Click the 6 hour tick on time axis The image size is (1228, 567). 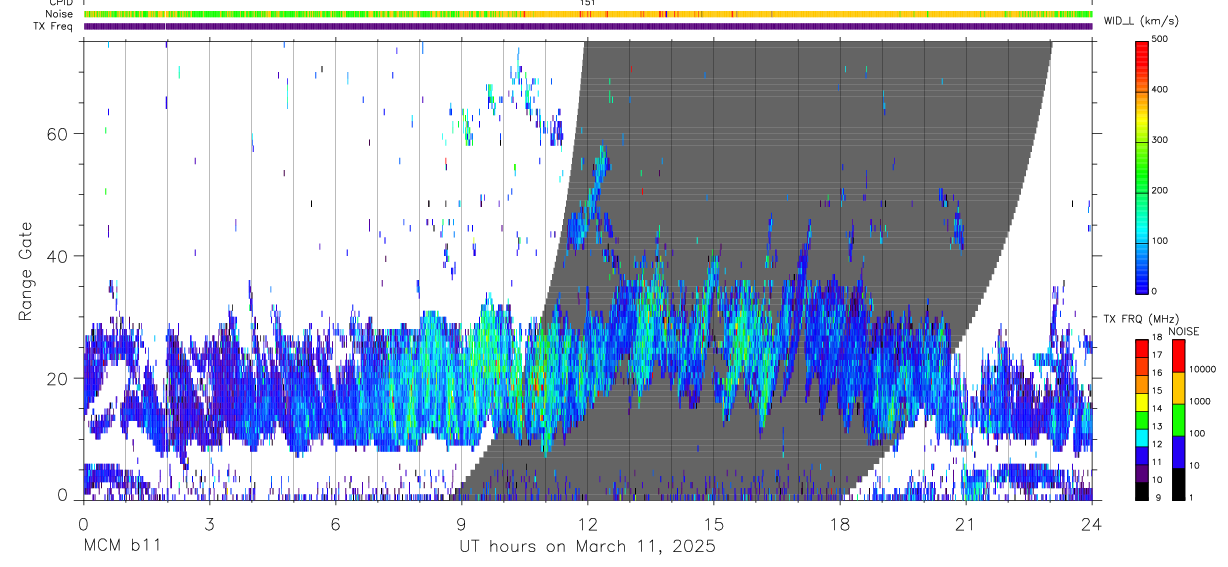pos(335,523)
